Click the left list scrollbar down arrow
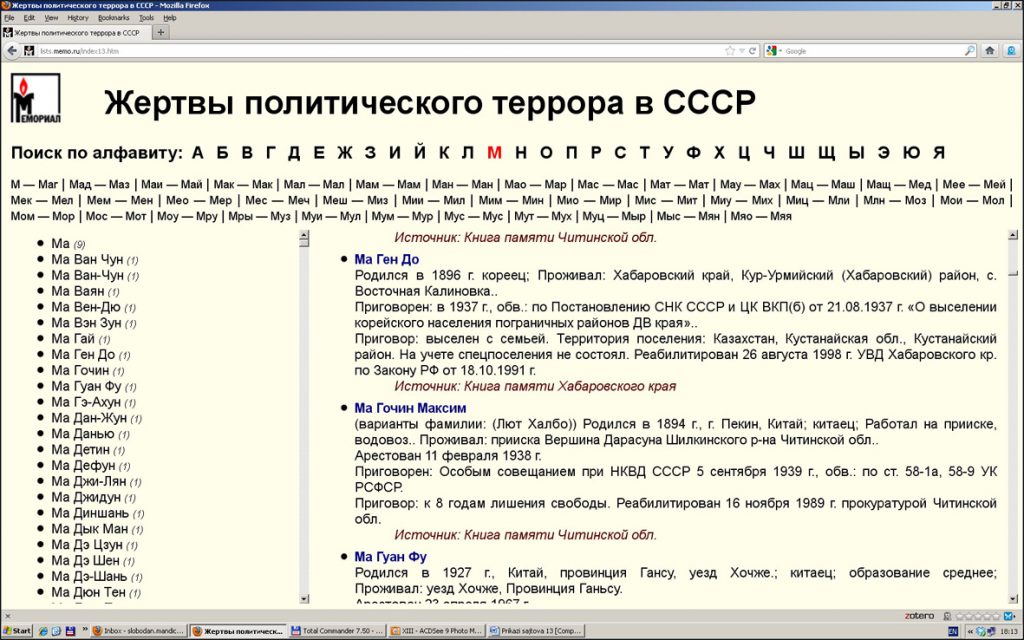1024x640 pixels. 304,598
